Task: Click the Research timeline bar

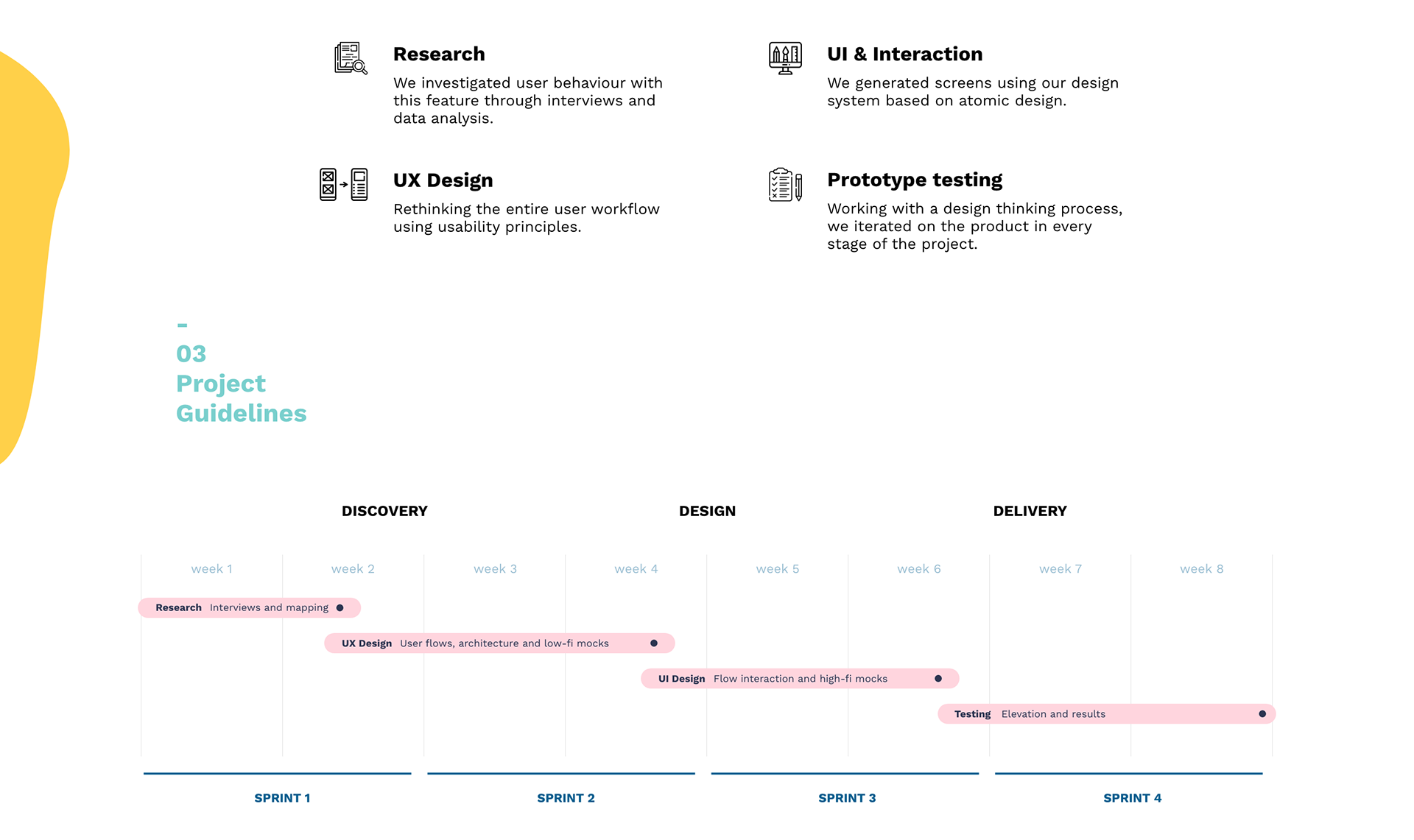Action: tap(249, 608)
